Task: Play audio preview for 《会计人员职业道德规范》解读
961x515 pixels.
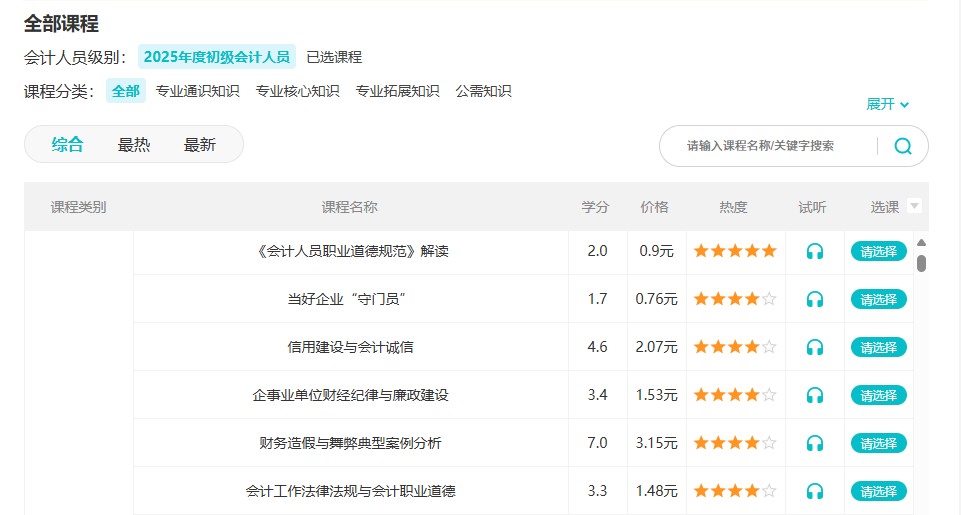Action: pos(814,251)
